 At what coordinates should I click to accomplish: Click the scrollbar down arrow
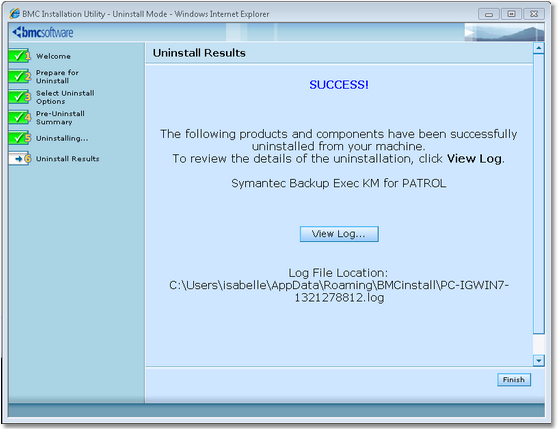pyautogui.click(x=539, y=361)
